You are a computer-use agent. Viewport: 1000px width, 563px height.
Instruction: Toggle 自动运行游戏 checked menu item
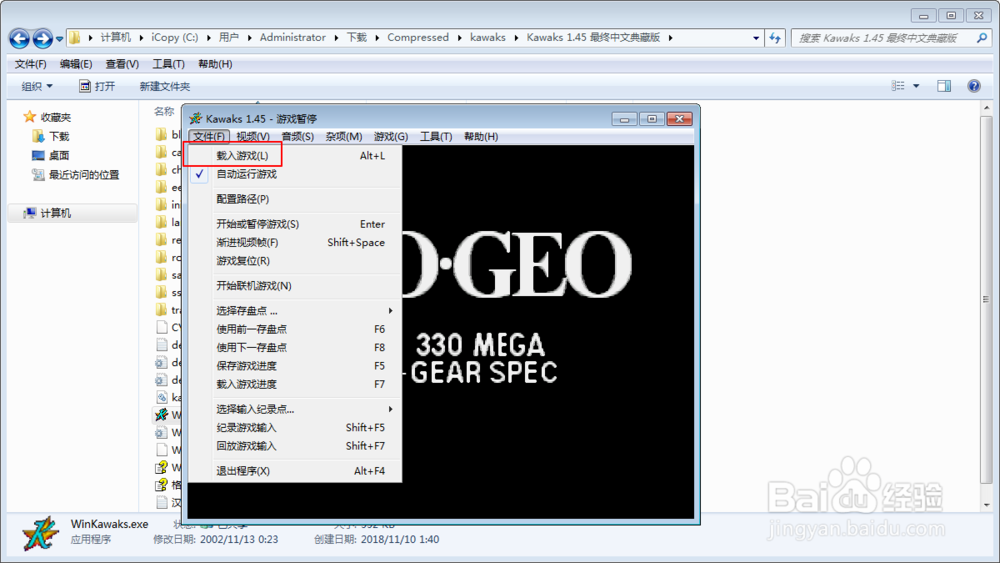pyautogui.click(x=294, y=174)
